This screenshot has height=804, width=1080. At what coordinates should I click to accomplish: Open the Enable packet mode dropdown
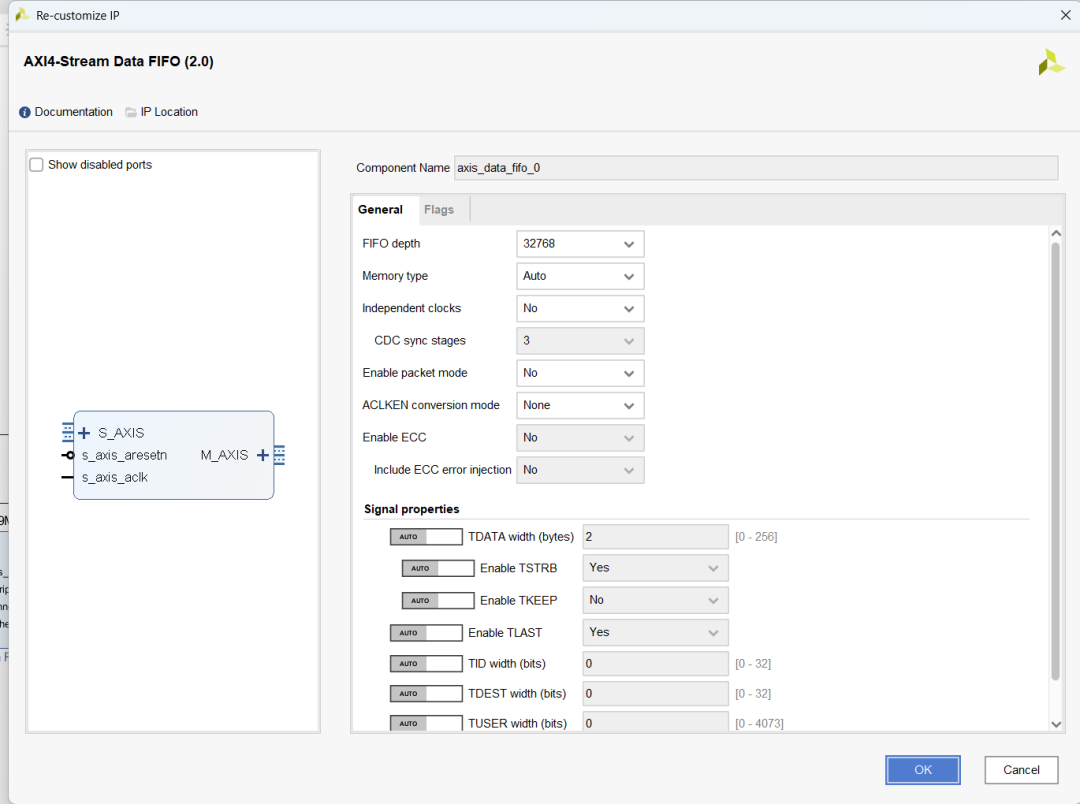(580, 373)
